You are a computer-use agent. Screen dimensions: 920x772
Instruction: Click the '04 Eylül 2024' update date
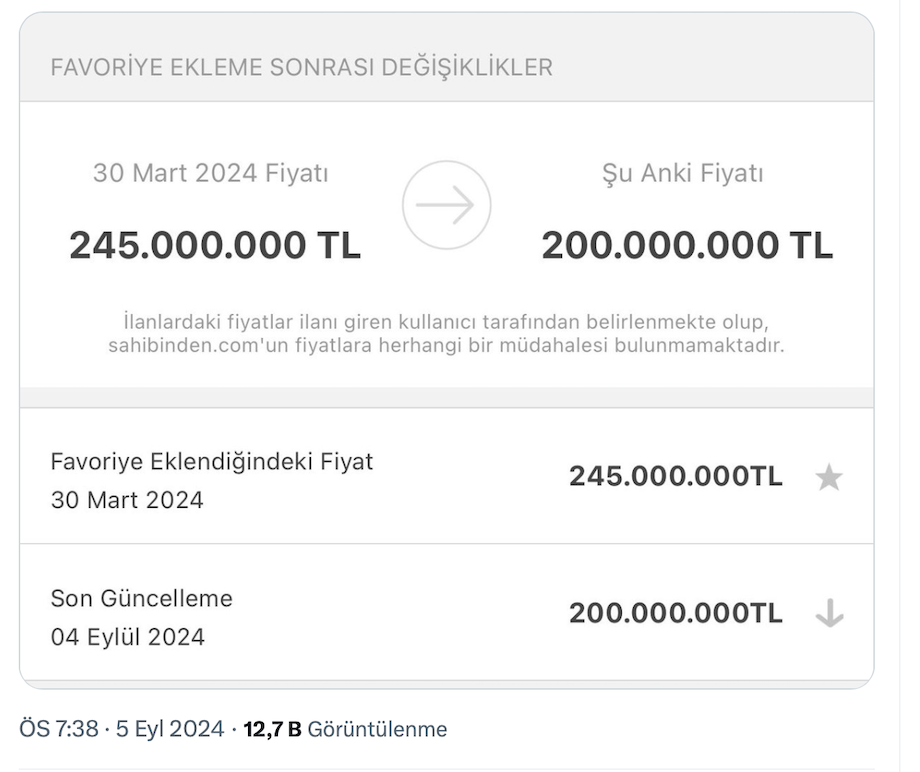pos(128,637)
